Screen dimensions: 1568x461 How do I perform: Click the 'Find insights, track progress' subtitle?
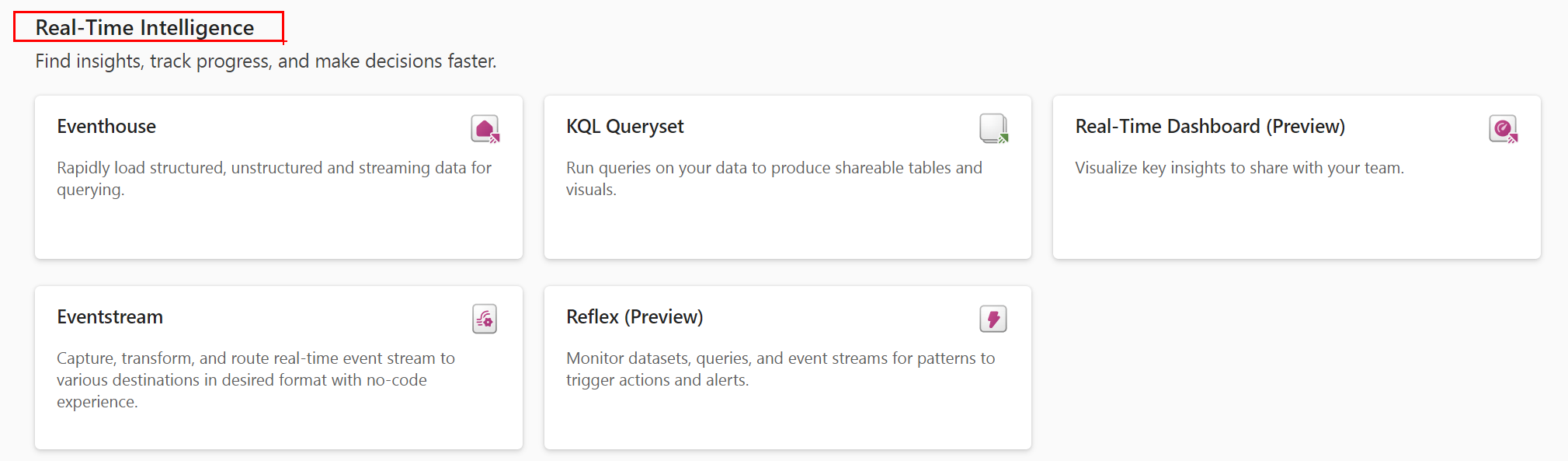[266, 61]
